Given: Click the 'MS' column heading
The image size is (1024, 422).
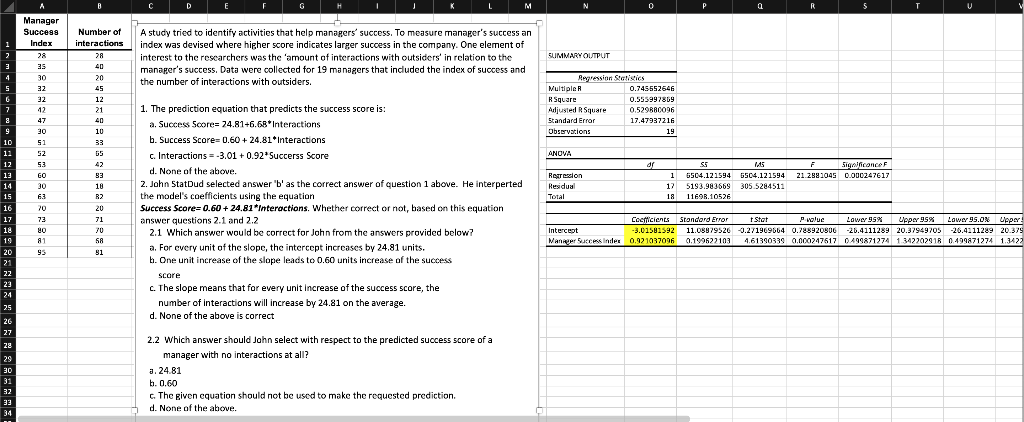Looking at the screenshot, I should pyautogui.click(x=760, y=165).
